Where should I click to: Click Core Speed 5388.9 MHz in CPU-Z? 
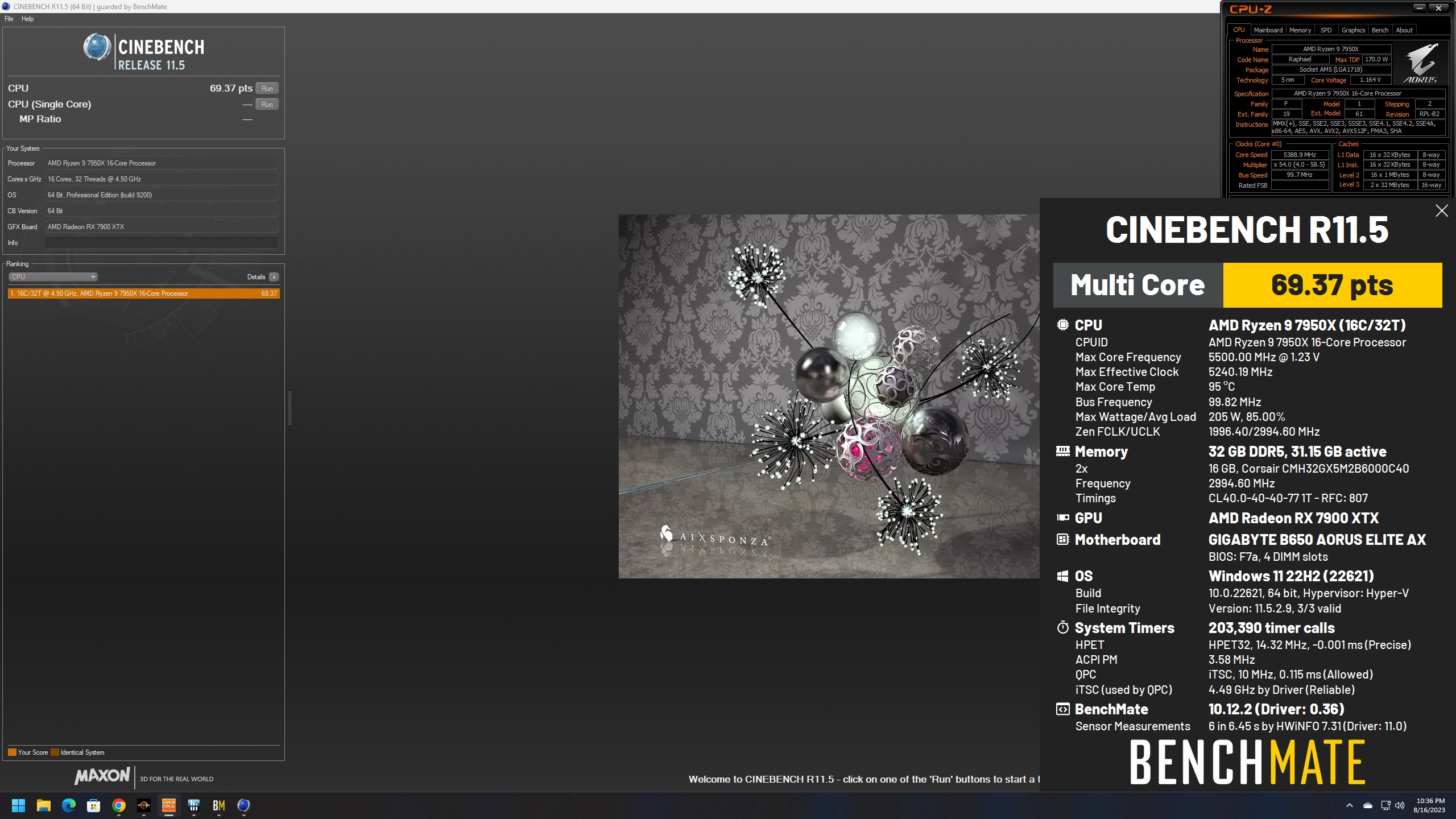(x=1300, y=155)
